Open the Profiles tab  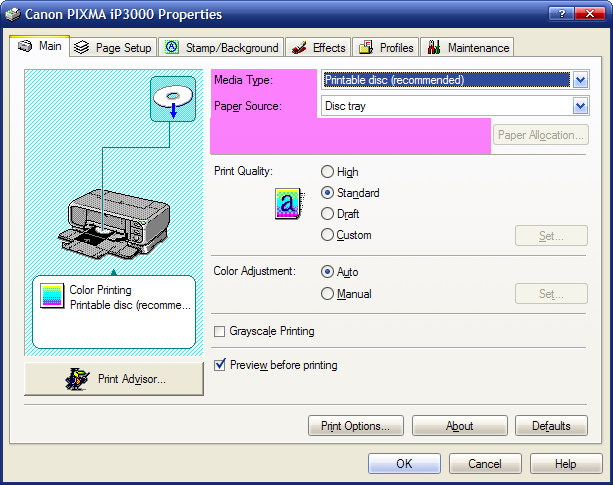(x=386, y=48)
